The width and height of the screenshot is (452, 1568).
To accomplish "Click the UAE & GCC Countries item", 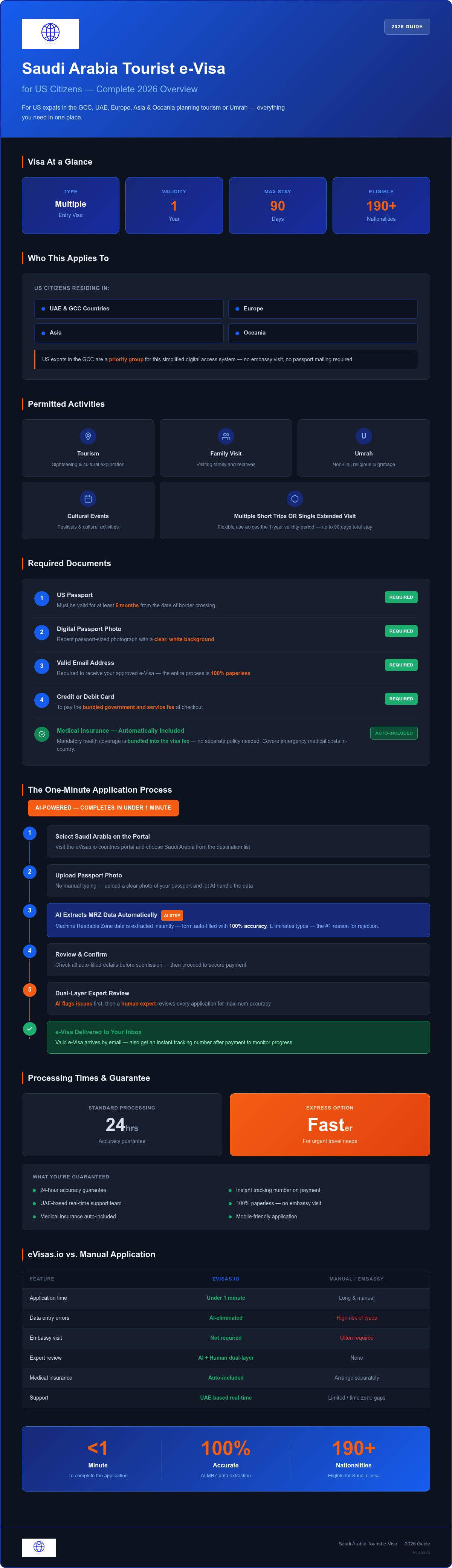I will (x=129, y=309).
